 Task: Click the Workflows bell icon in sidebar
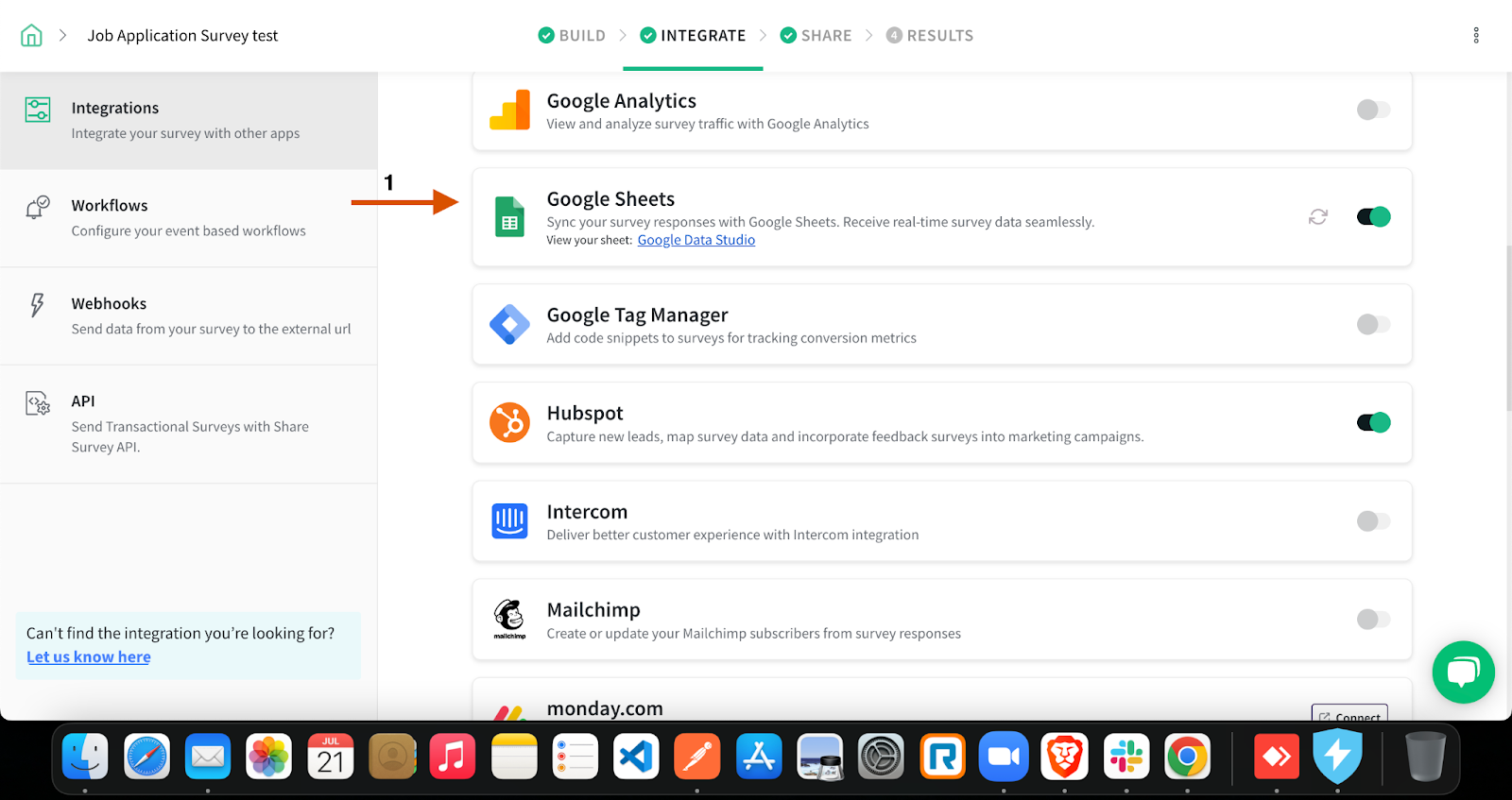coord(38,207)
